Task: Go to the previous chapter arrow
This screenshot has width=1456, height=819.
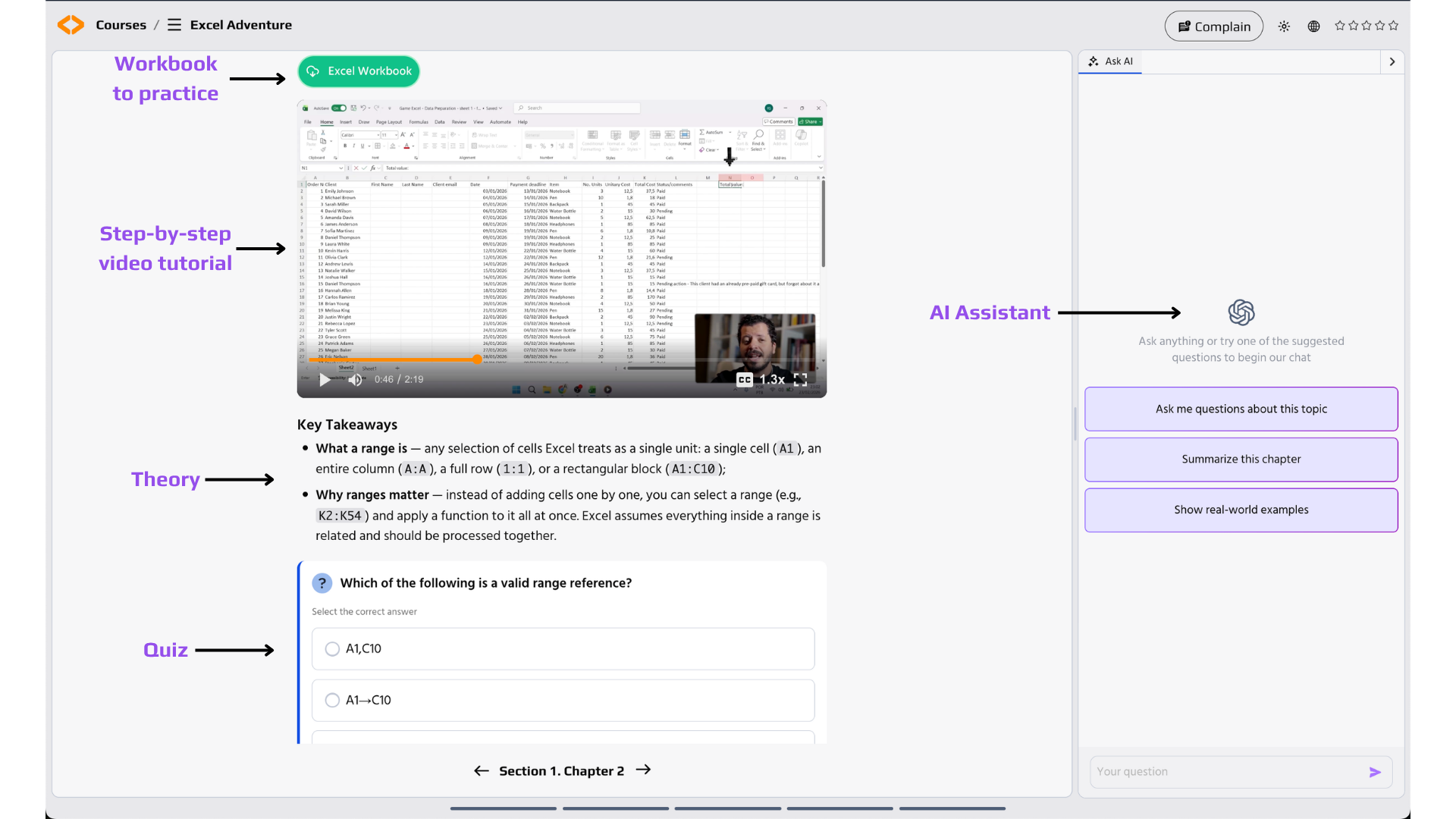Action: coord(482,771)
